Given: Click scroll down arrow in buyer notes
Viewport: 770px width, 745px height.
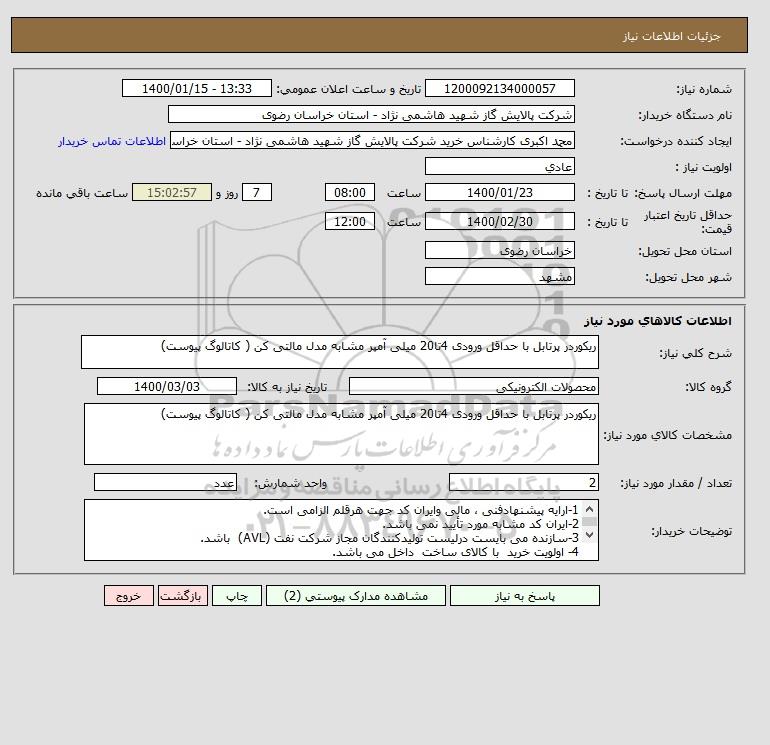Looking at the screenshot, I should coord(590,534).
